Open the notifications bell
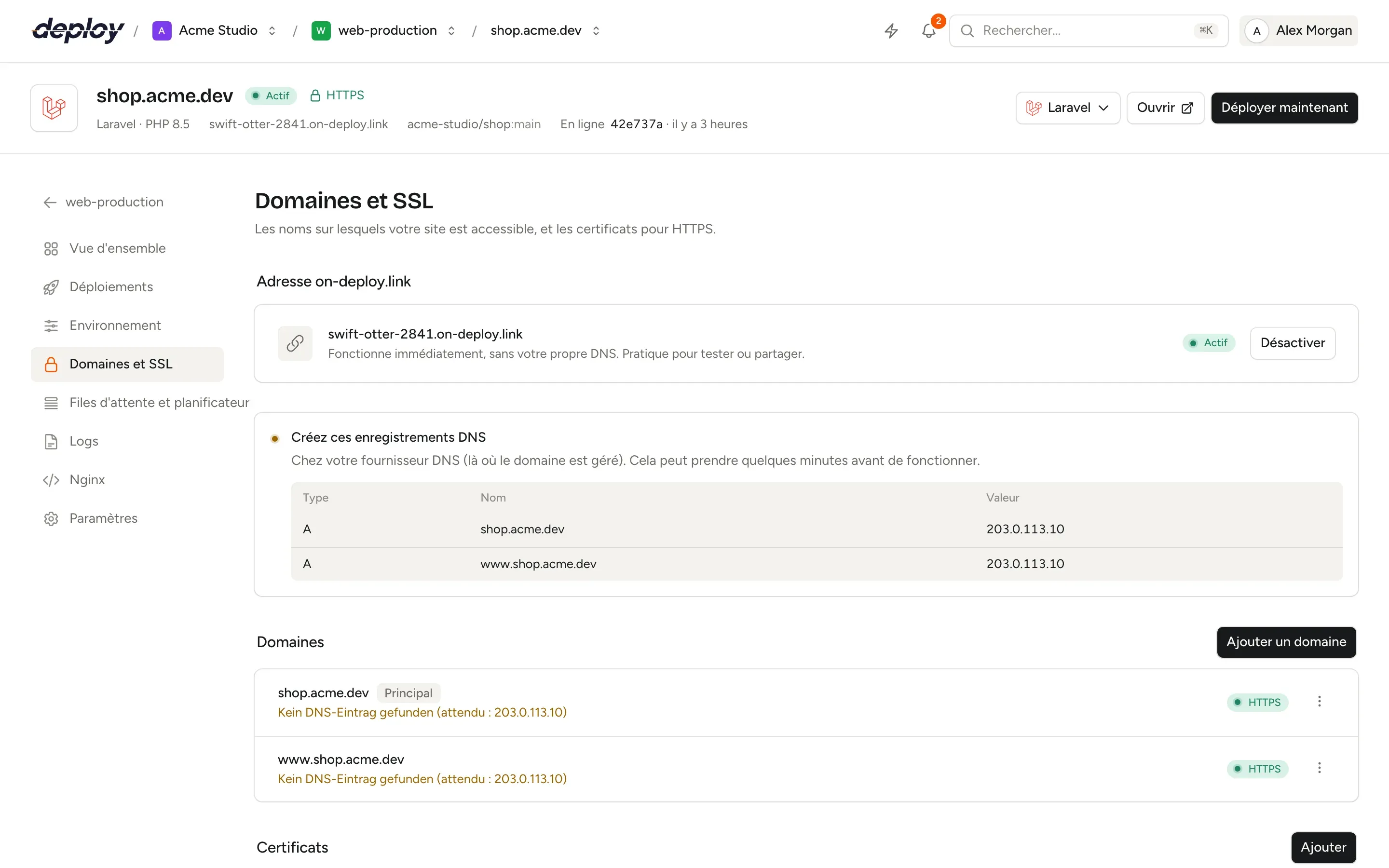 point(929,30)
